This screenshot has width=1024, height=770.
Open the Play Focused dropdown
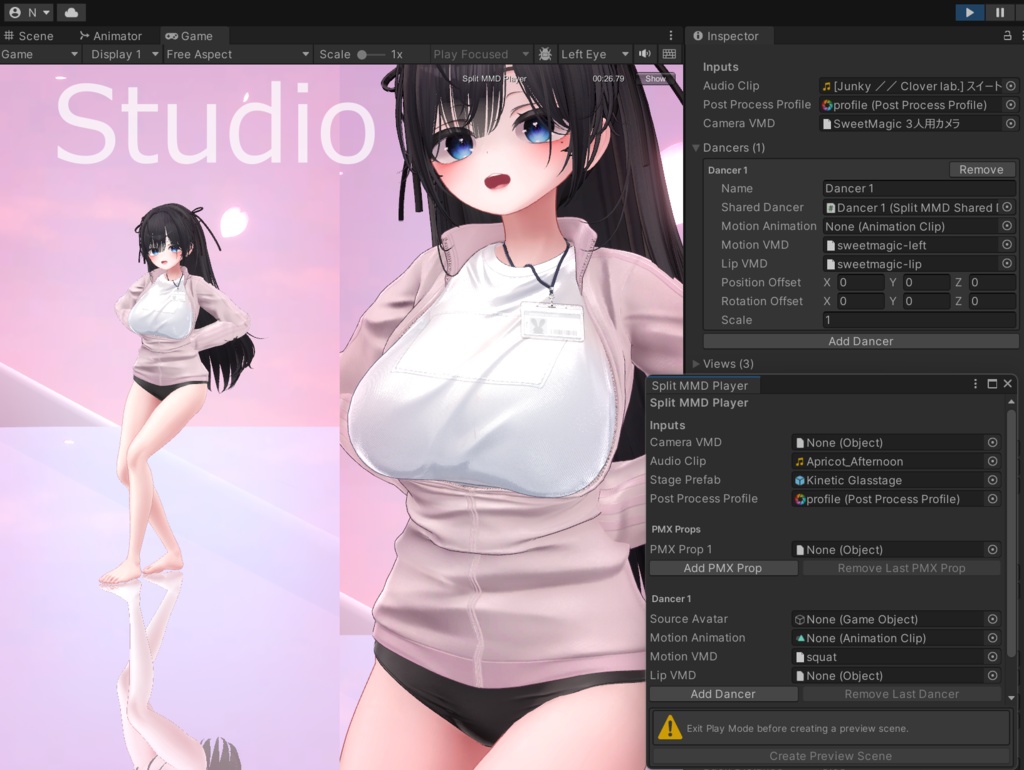[x=481, y=54]
